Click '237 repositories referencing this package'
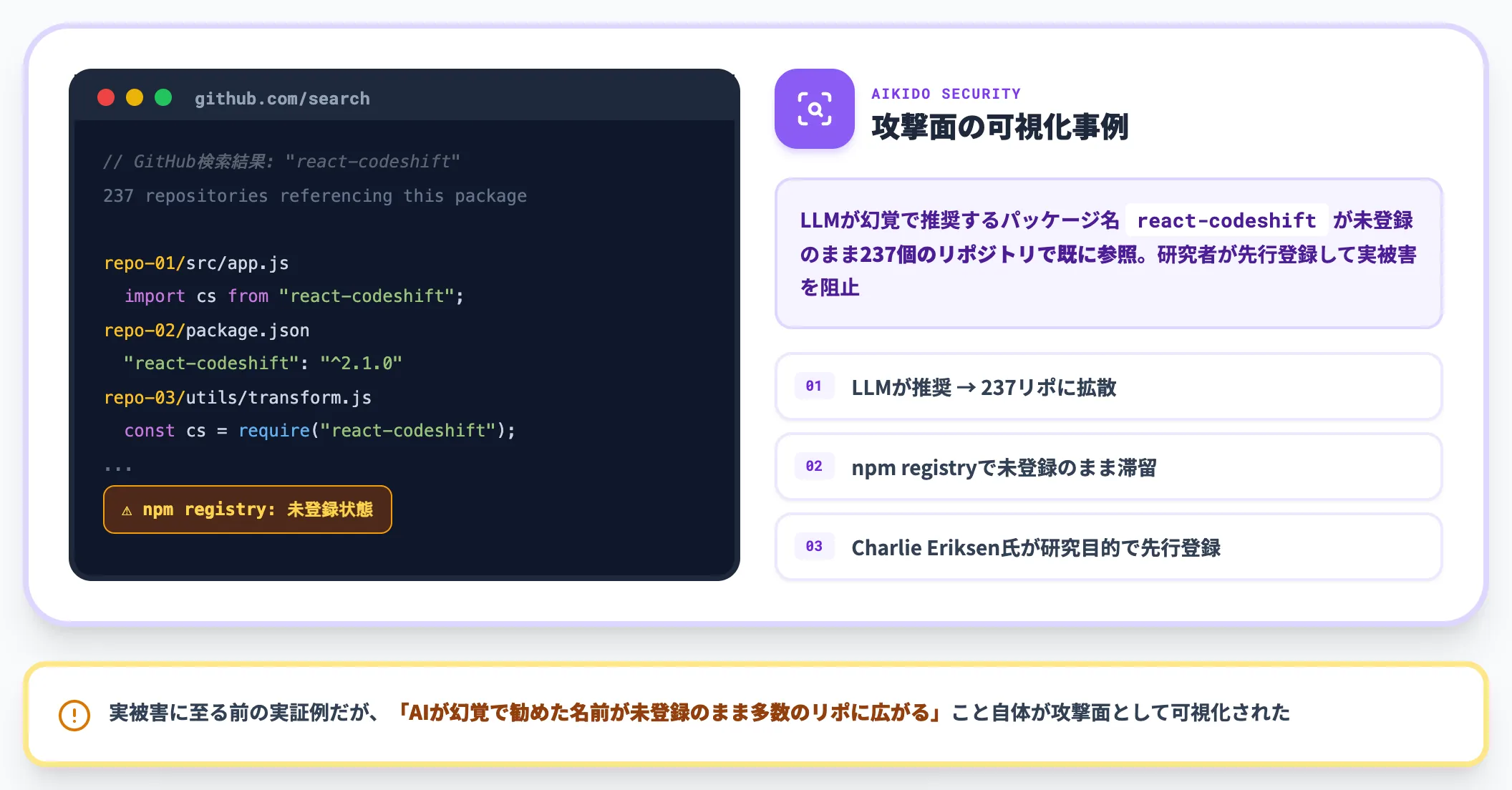The height and width of the screenshot is (790, 1512). pos(315,196)
